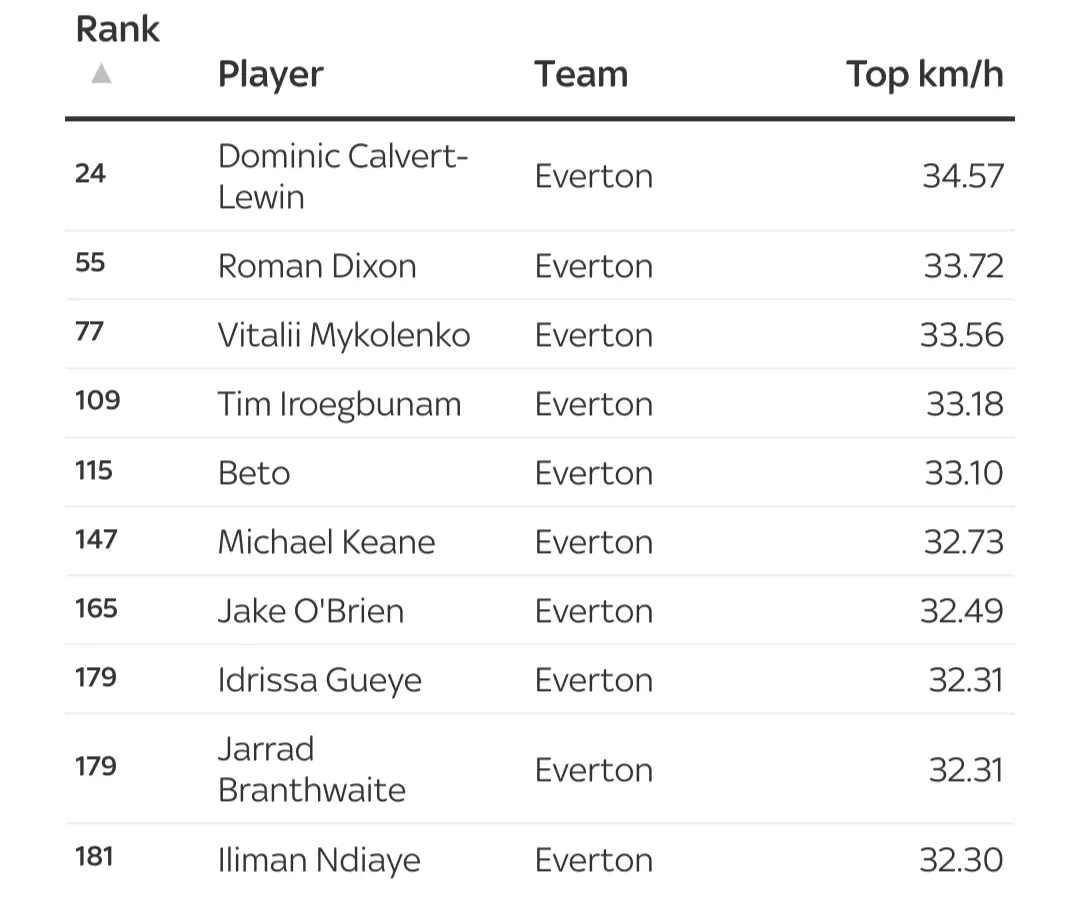This screenshot has width=1080, height=919.
Task: Sort by Player column header
Action: point(270,74)
